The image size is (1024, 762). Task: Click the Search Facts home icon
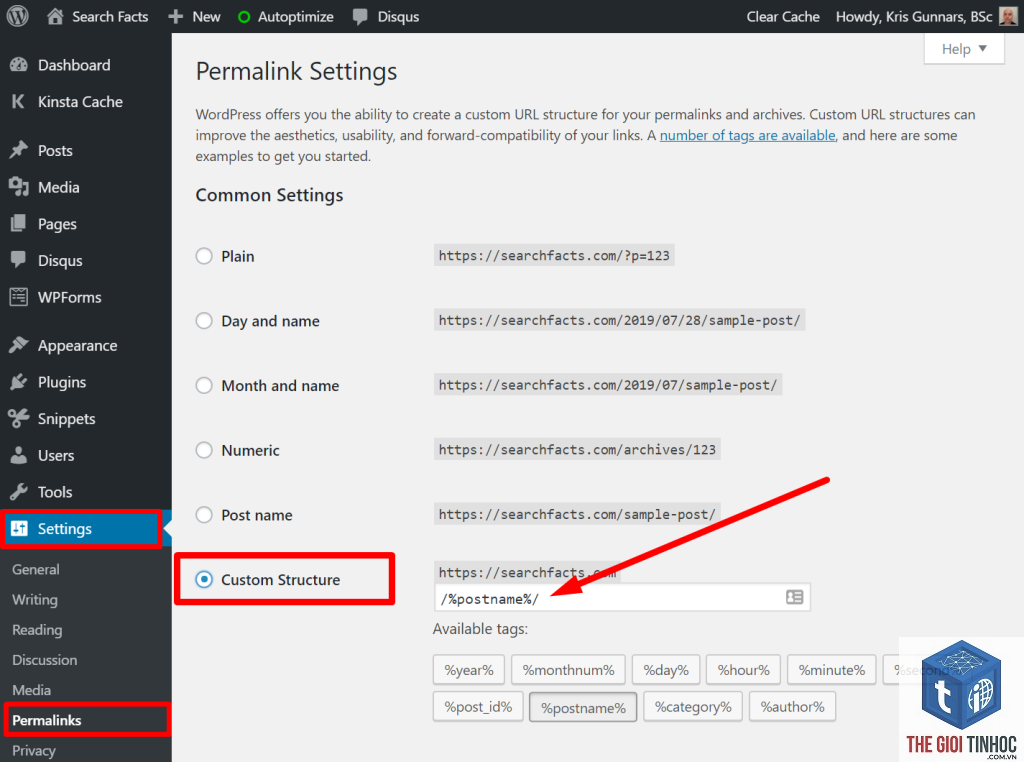tap(56, 16)
